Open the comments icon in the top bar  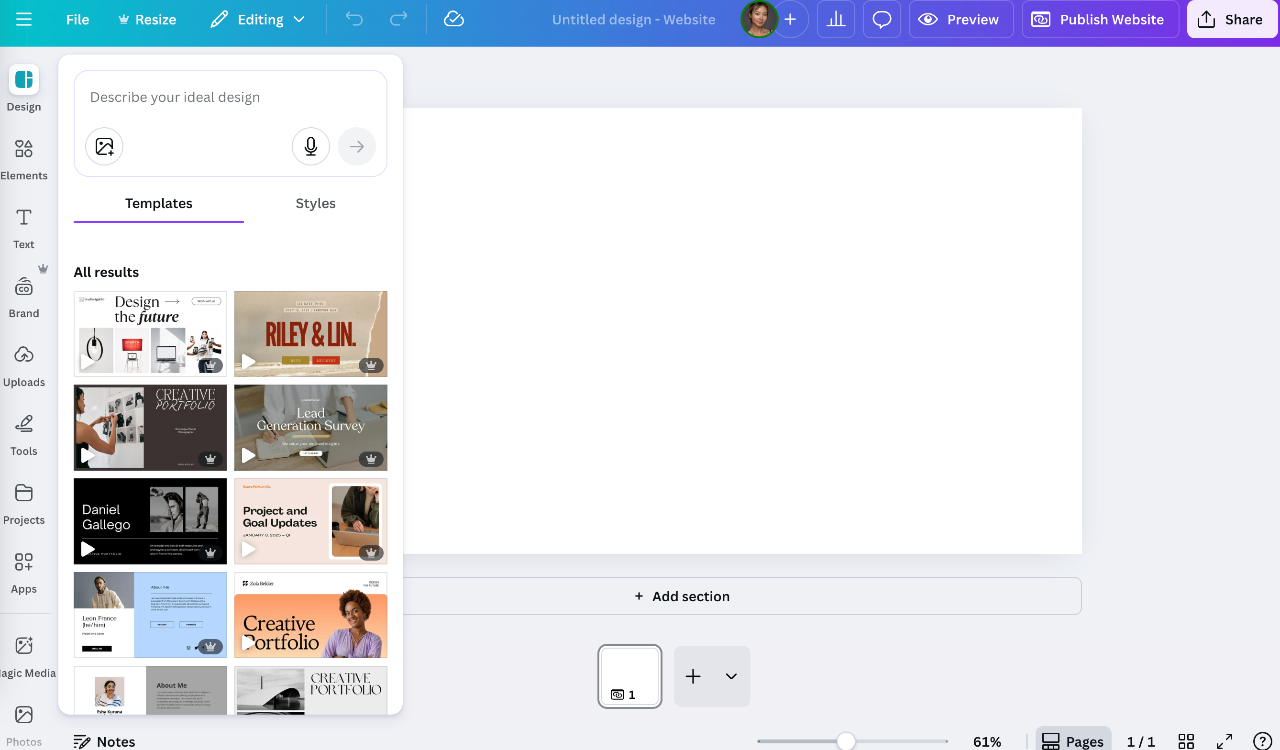click(x=881, y=19)
